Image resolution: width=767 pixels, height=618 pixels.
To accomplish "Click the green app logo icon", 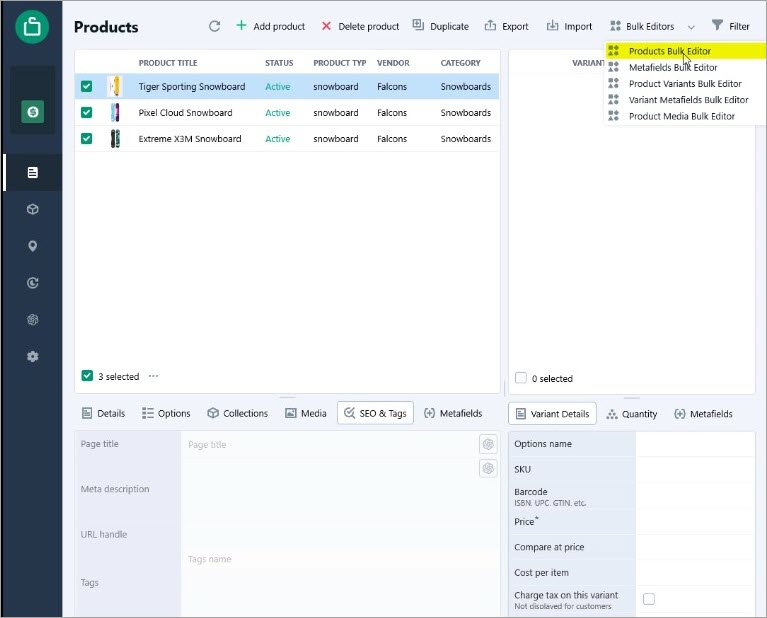I will coord(32,26).
